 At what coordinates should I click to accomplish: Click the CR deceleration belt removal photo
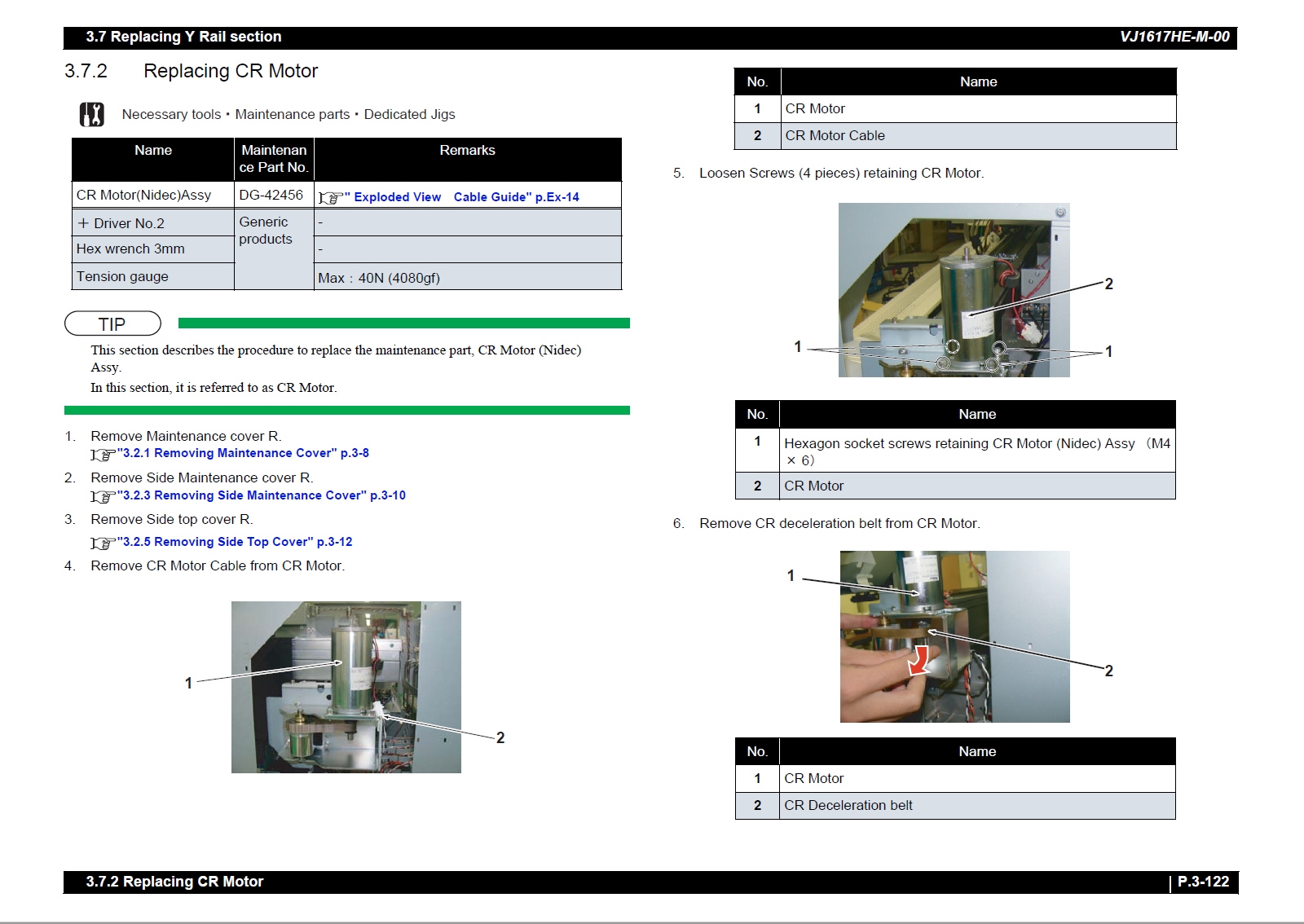[x=954, y=636]
